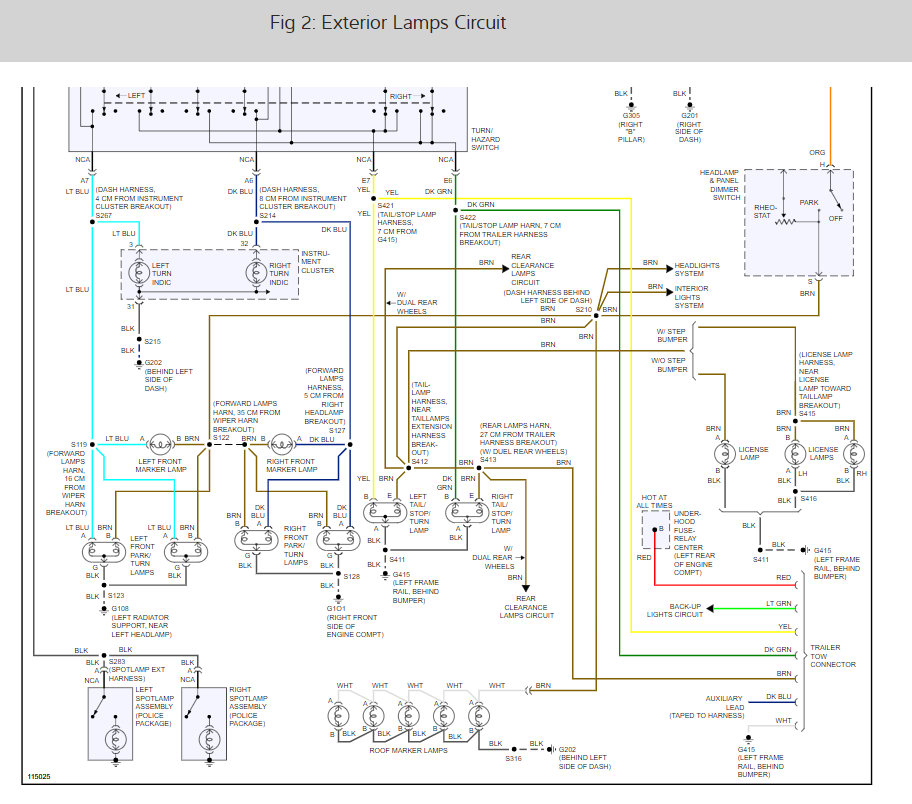The image size is (912, 804).
Task: Select the splice label 'S422'
Action: coord(468,217)
